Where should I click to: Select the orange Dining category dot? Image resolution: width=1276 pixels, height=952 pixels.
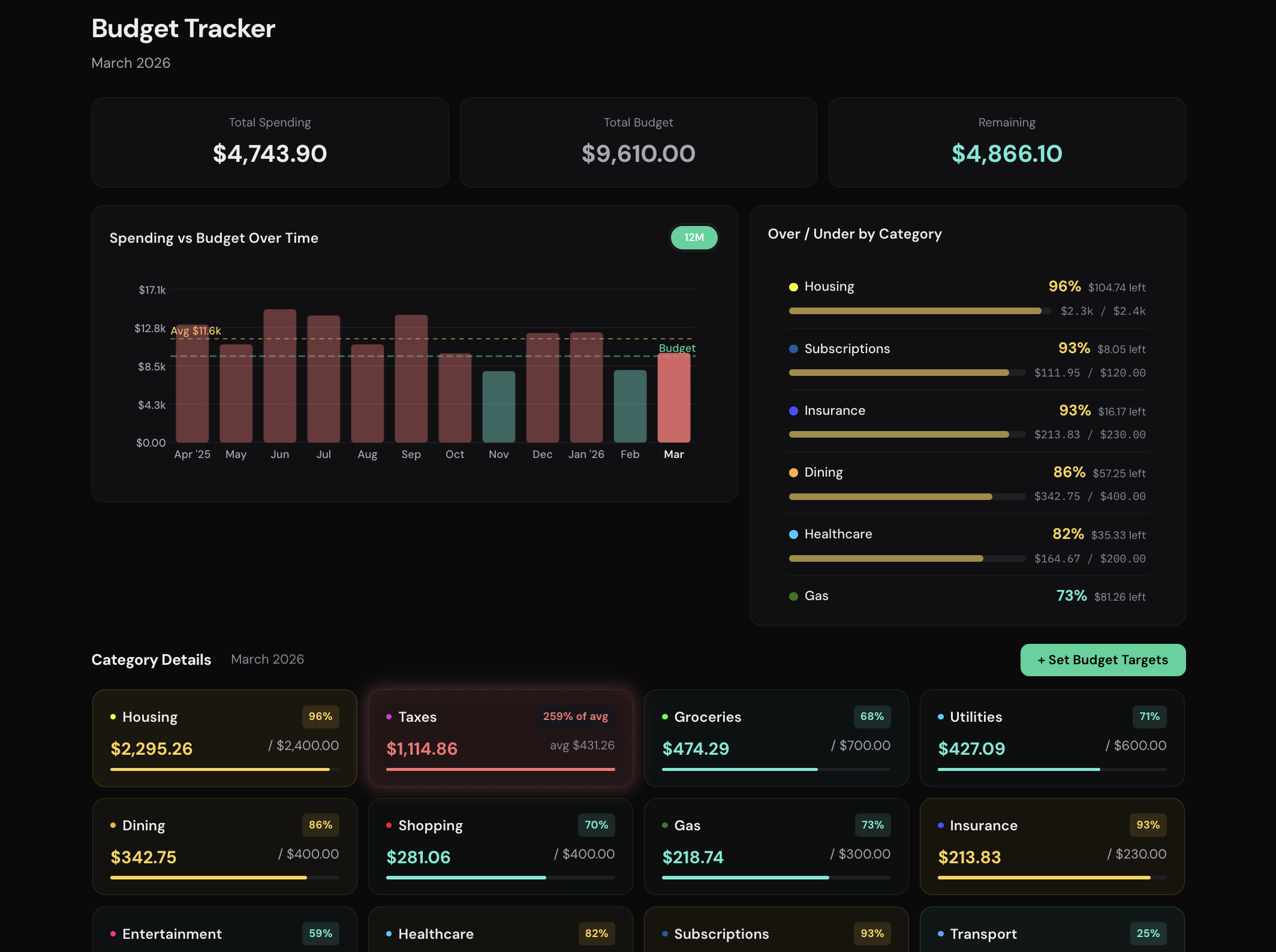[793, 472]
